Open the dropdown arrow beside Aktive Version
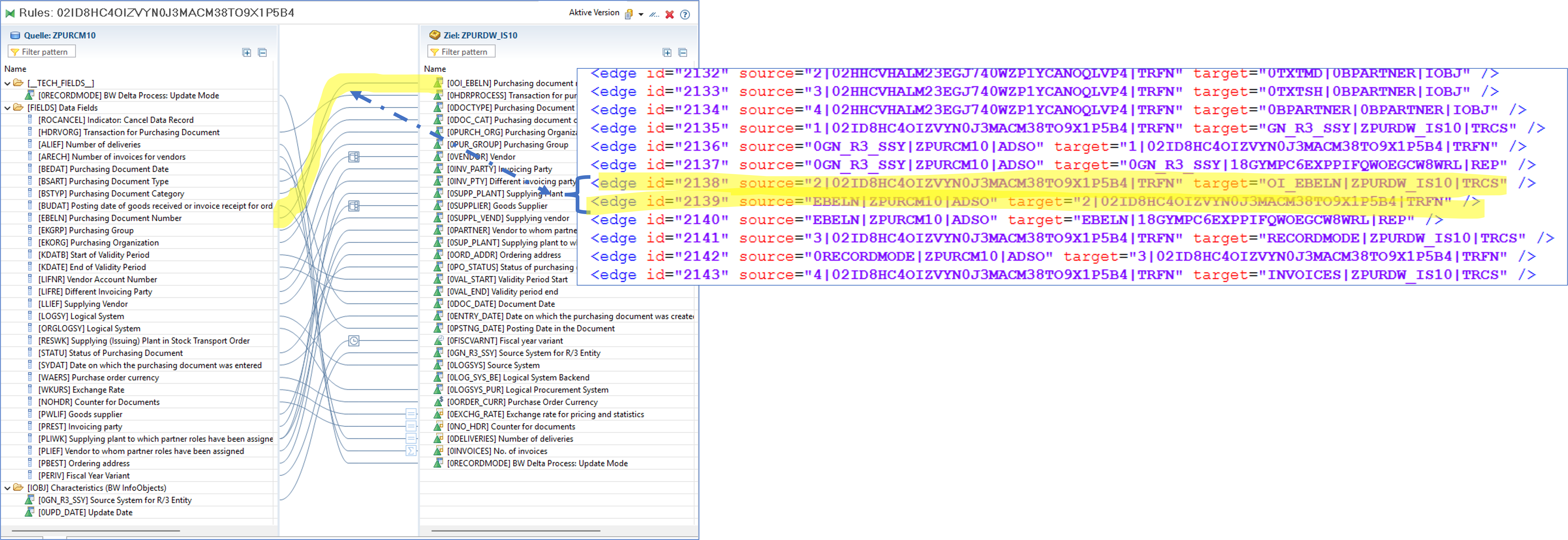1568x540 pixels. (x=641, y=14)
